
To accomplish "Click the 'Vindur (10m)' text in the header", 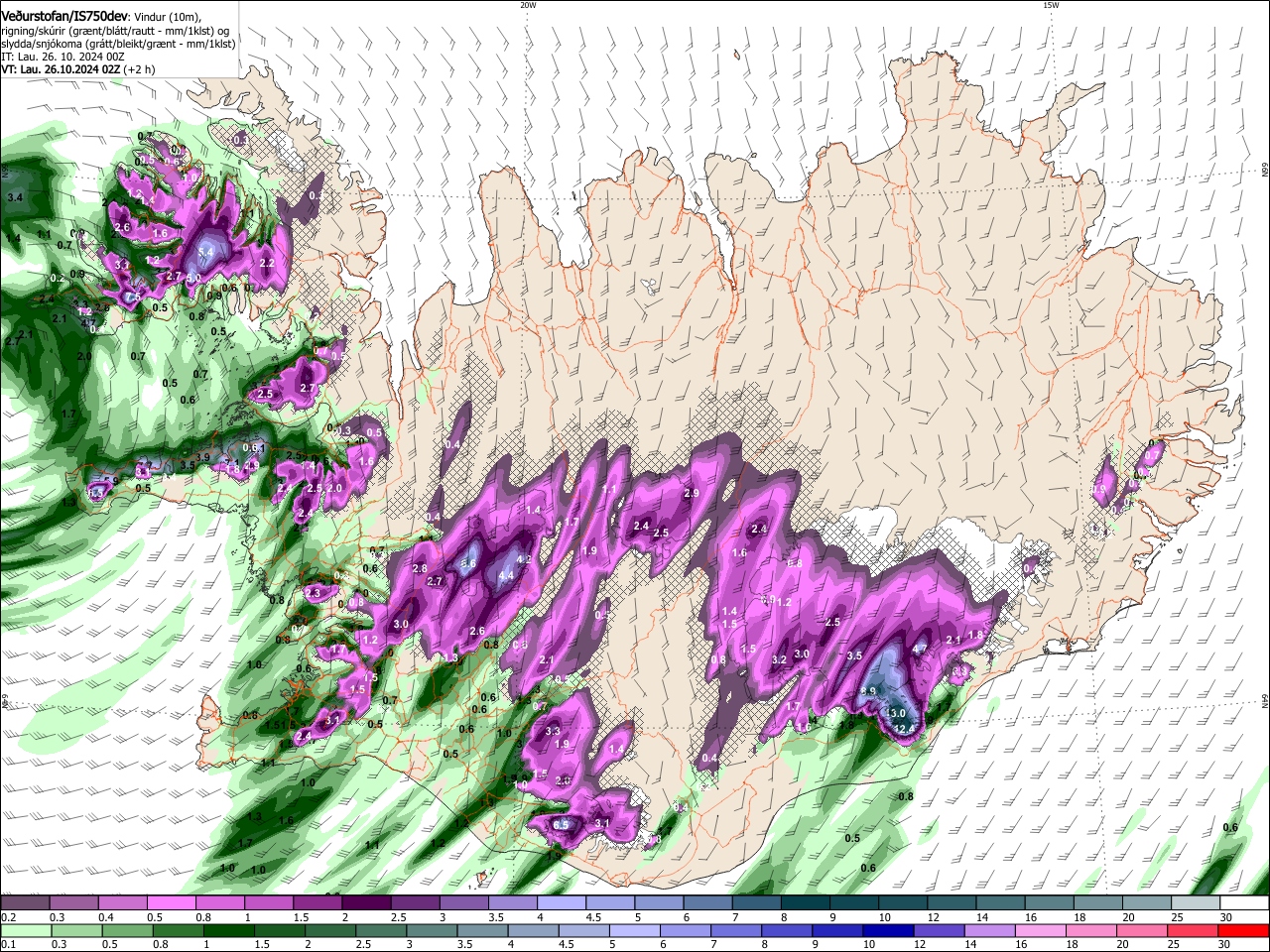I will click(x=167, y=17).
